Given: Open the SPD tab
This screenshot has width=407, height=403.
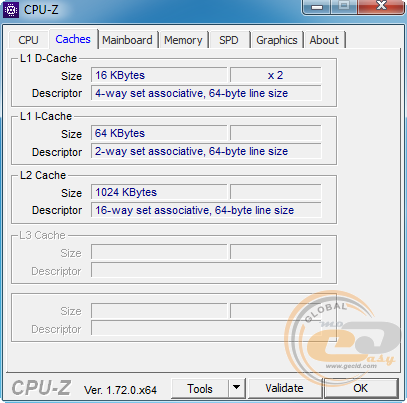Looking at the screenshot, I should (x=229, y=40).
